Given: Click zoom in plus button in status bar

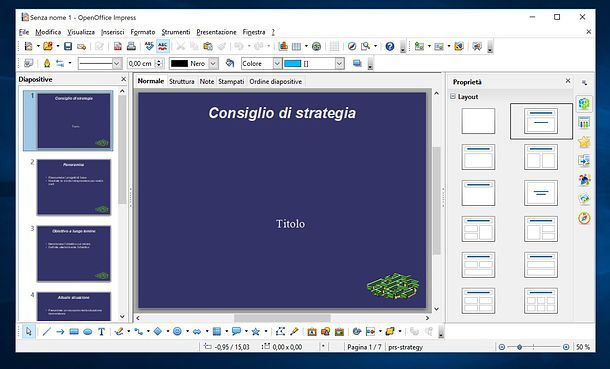Looking at the screenshot, I should coord(566,347).
